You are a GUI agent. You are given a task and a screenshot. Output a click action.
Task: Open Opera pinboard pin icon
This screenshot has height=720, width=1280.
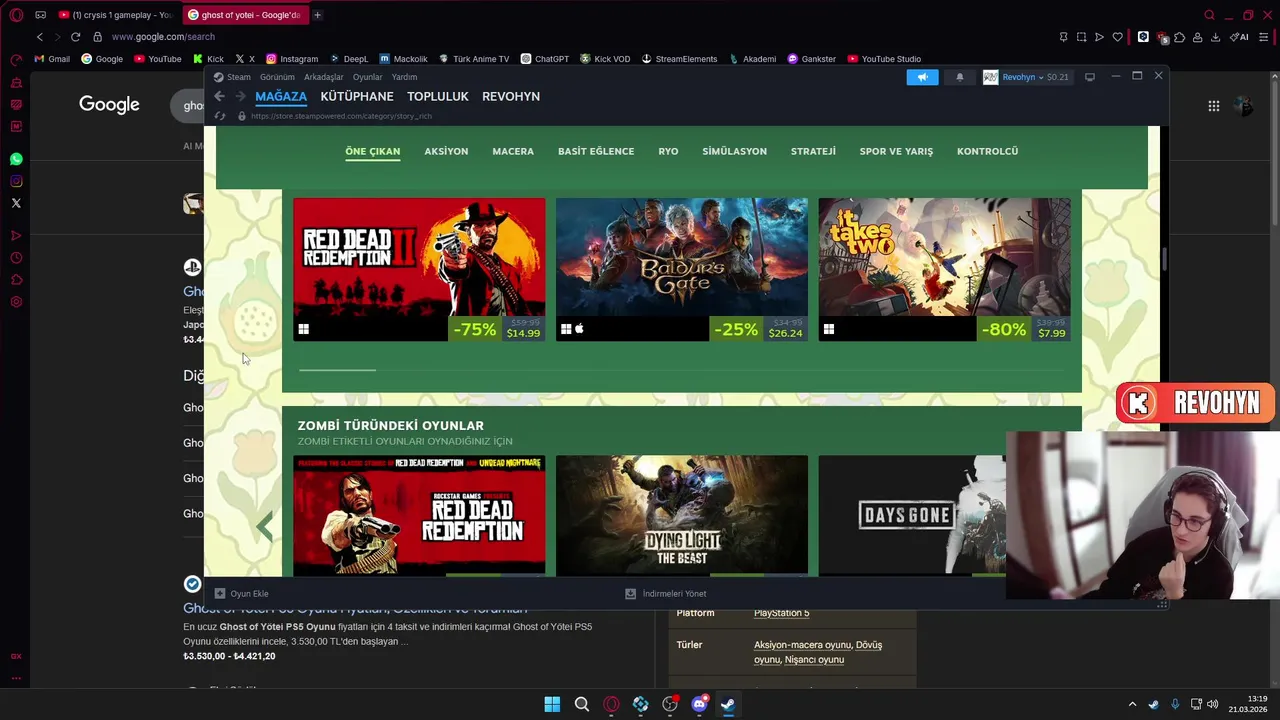pyautogui.click(x=1063, y=37)
